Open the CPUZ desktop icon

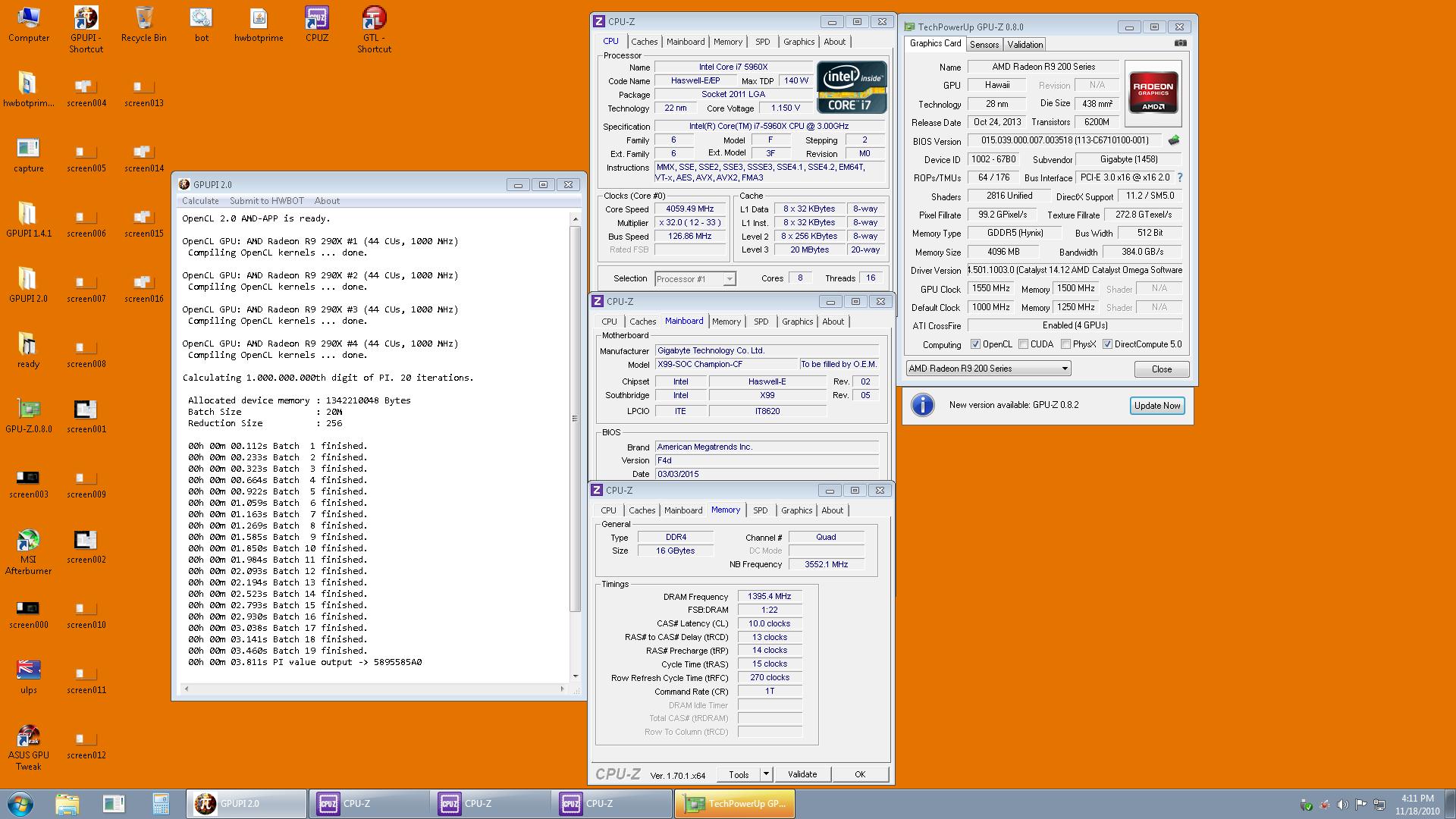coord(317,24)
